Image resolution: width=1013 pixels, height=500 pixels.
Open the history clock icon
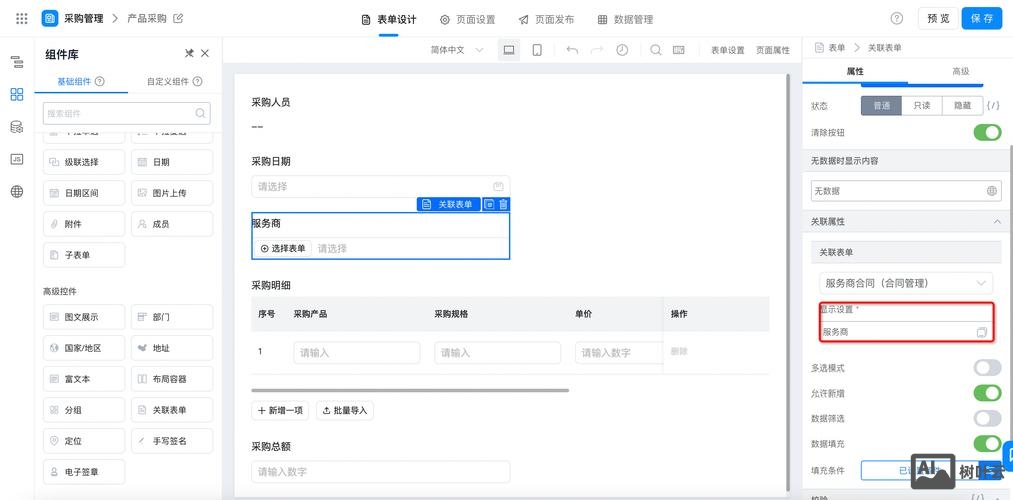click(622, 50)
